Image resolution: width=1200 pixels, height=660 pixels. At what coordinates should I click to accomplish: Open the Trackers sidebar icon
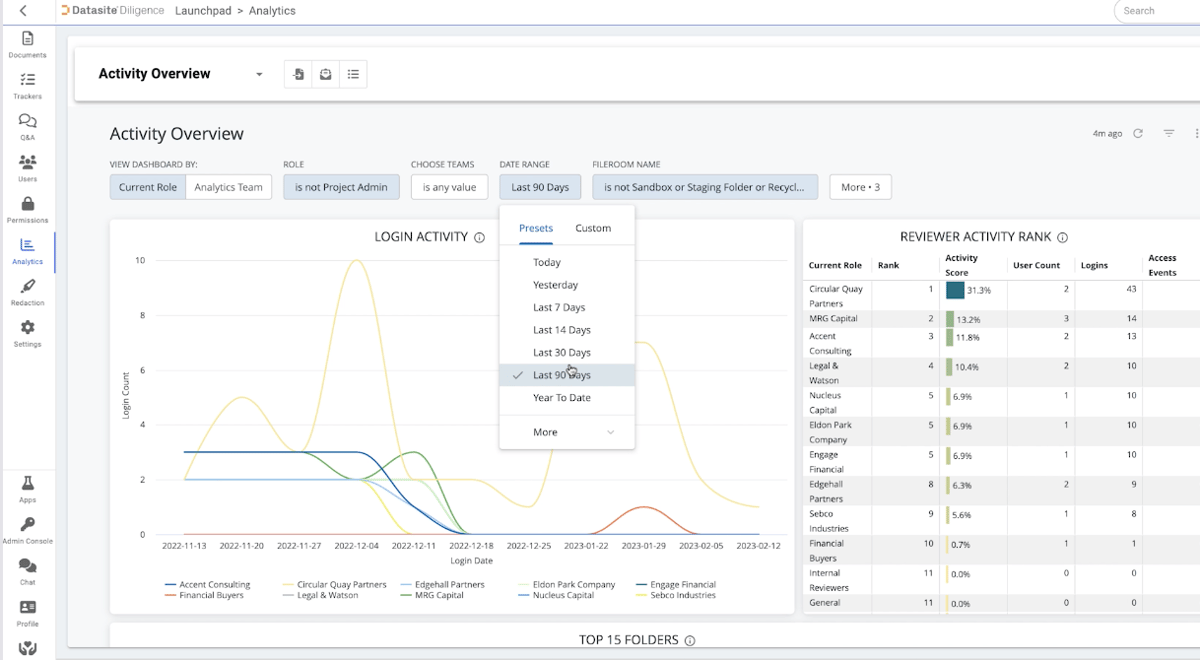[x=27, y=85]
